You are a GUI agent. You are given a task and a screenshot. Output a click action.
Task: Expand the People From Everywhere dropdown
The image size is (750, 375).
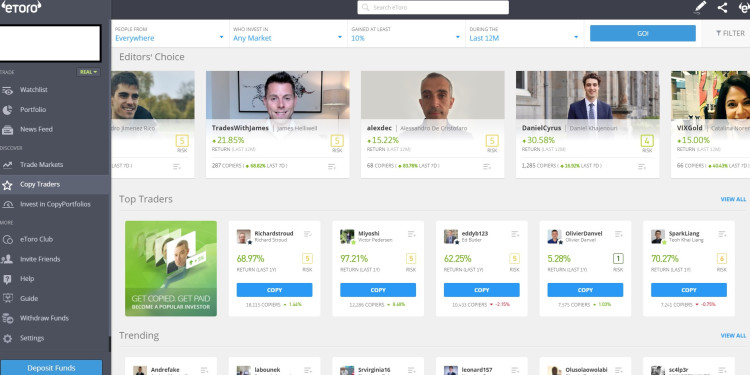[x=170, y=33]
